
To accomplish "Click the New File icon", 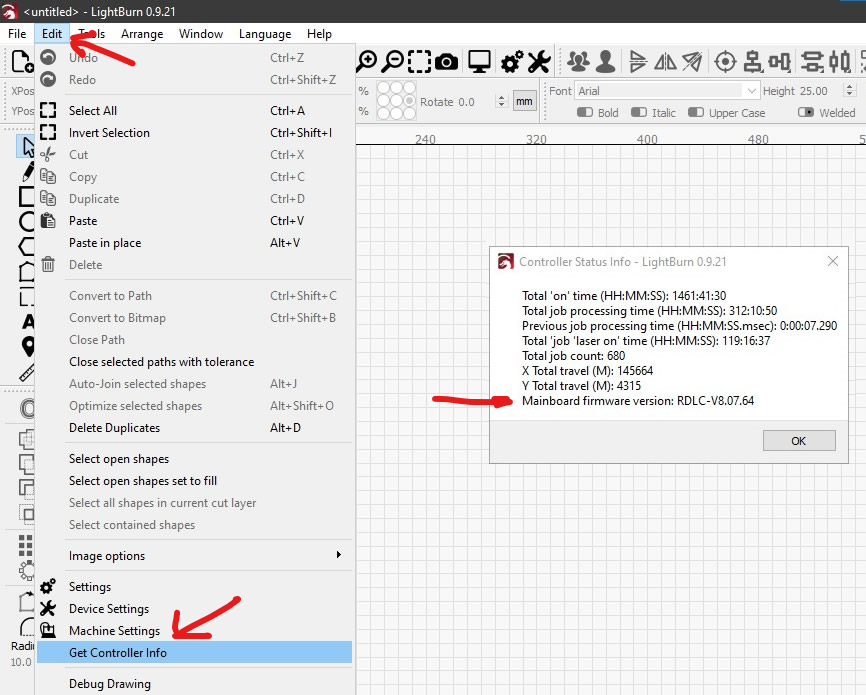I will coord(22,61).
